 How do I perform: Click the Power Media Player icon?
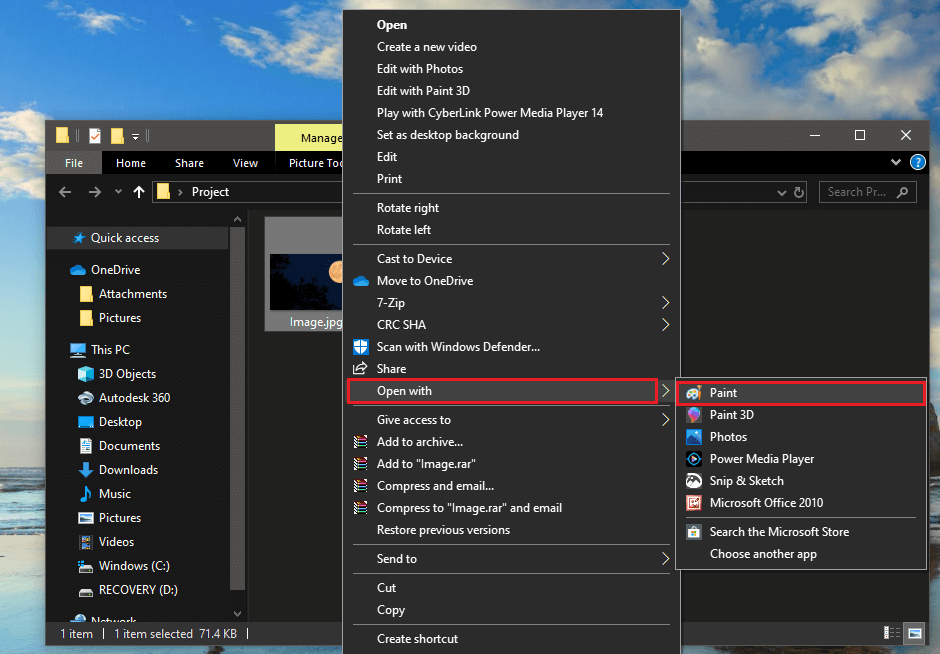(694, 459)
